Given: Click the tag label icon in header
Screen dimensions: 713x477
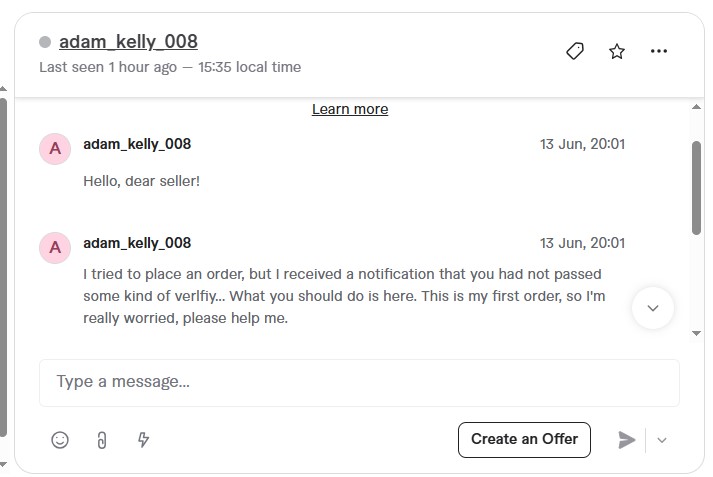Looking at the screenshot, I should tap(574, 51).
